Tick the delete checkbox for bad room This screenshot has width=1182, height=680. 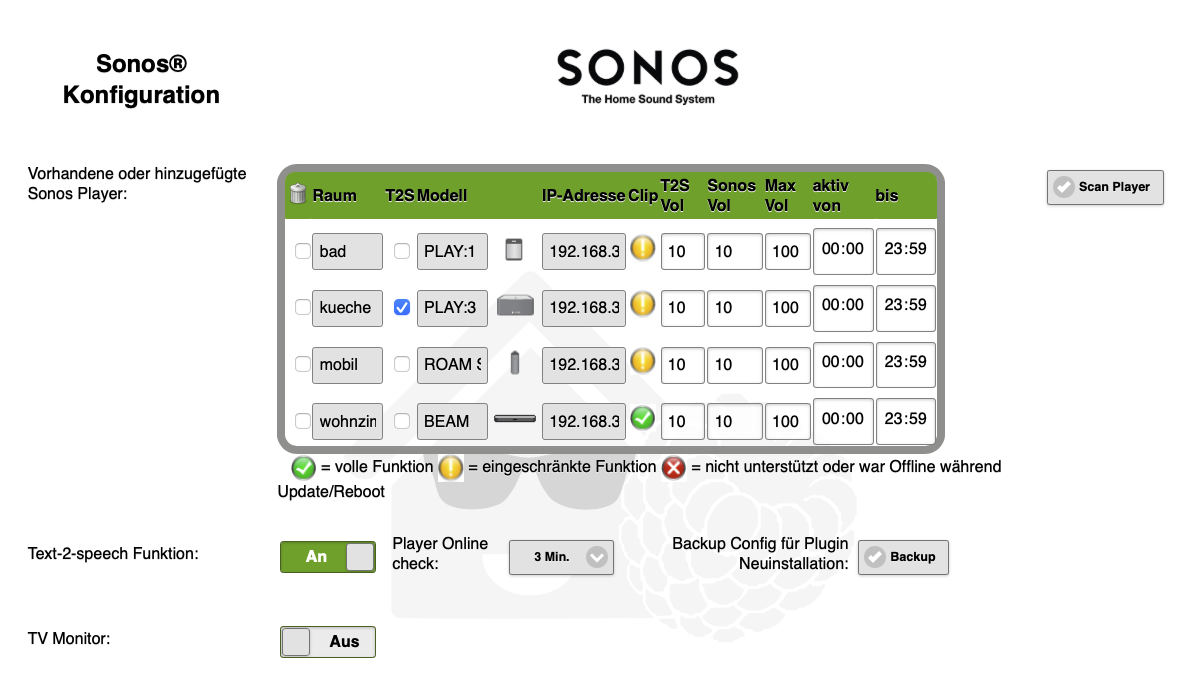[302, 252]
